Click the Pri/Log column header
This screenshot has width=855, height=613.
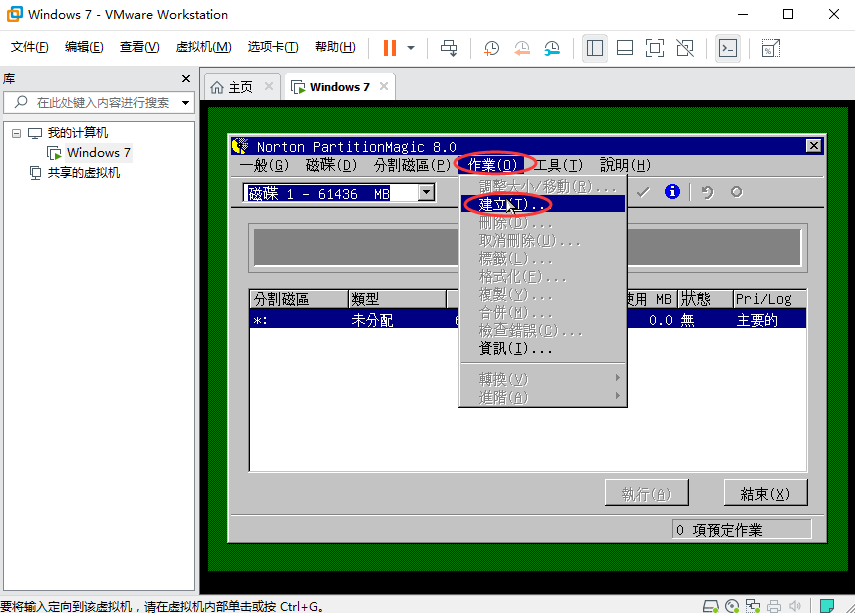click(769, 299)
